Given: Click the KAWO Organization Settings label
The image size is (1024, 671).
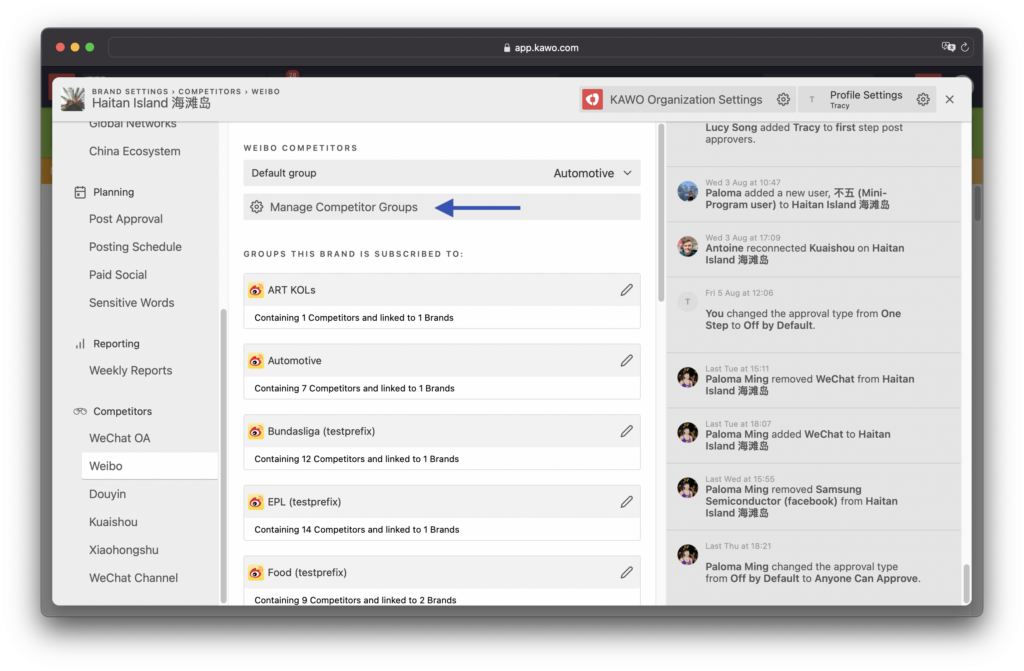Looking at the screenshot, I should 686,99.
